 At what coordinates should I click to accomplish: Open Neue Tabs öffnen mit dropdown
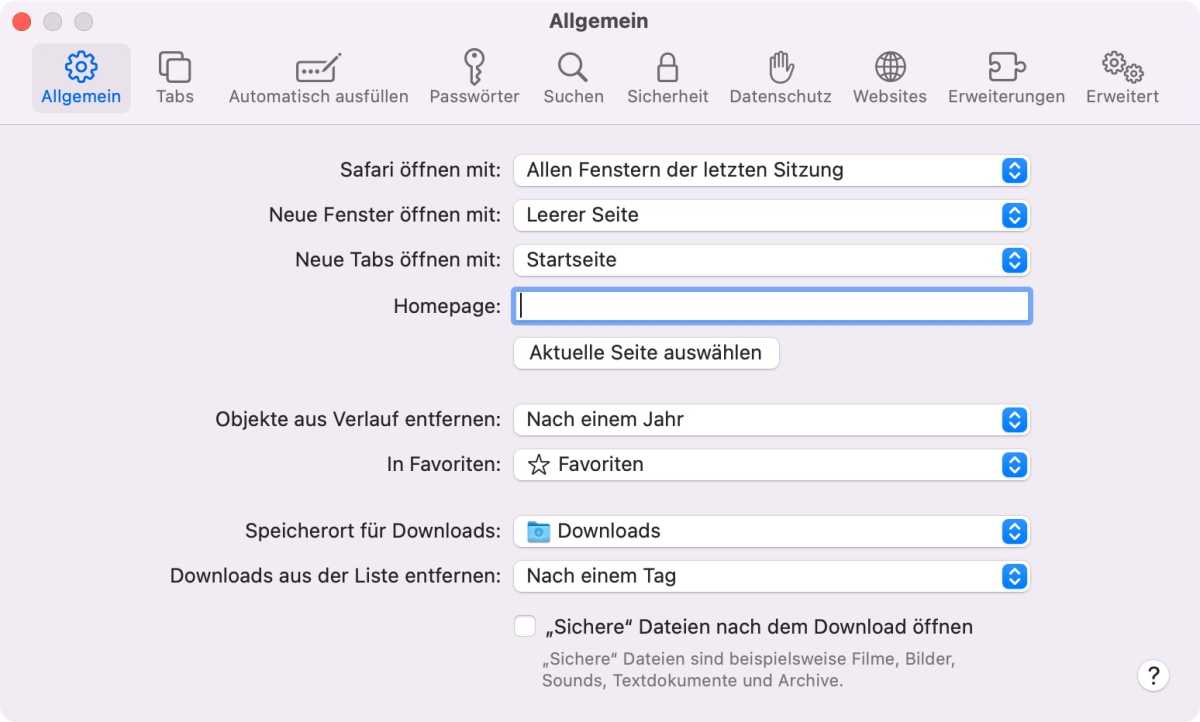click(x=771, y=260)
